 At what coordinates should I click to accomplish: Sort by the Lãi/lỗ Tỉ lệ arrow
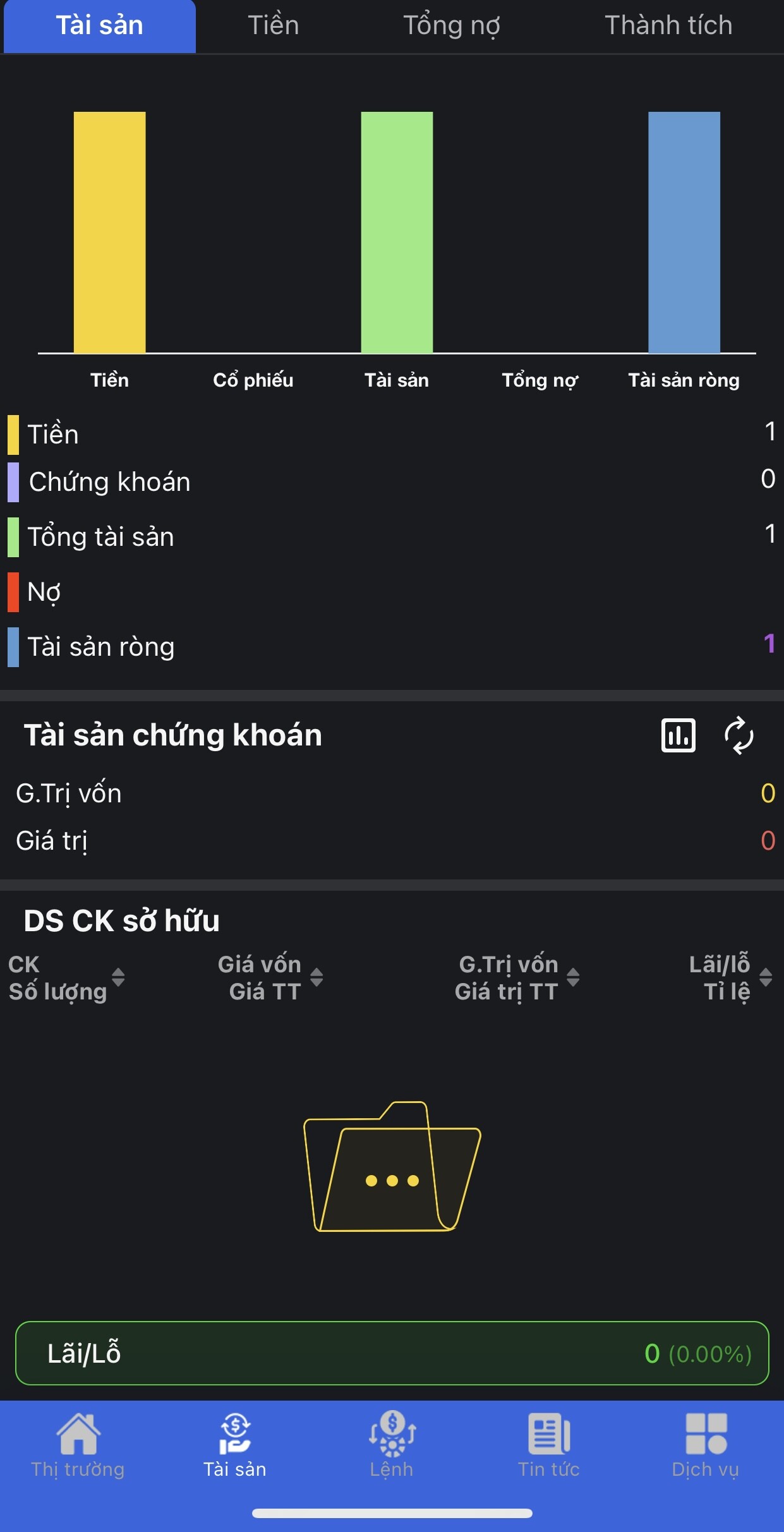pos(766,977)
